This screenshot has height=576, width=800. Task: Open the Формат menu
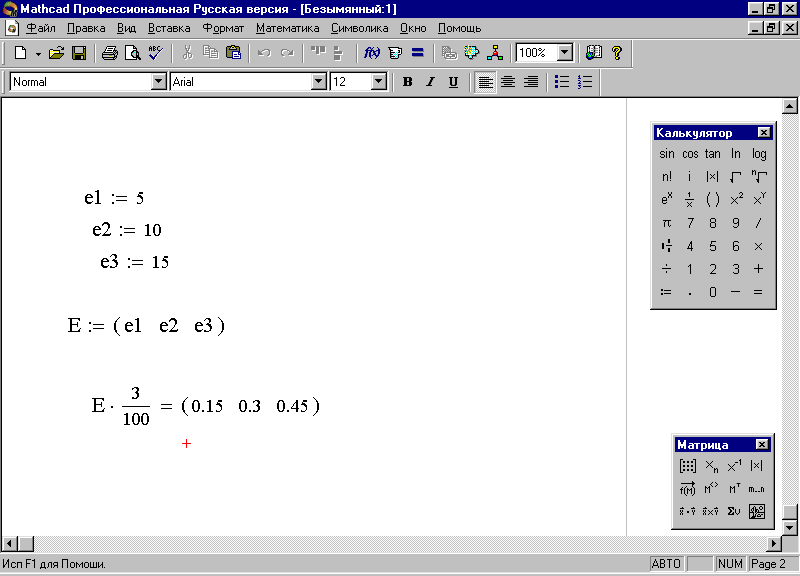pos(223,28)
